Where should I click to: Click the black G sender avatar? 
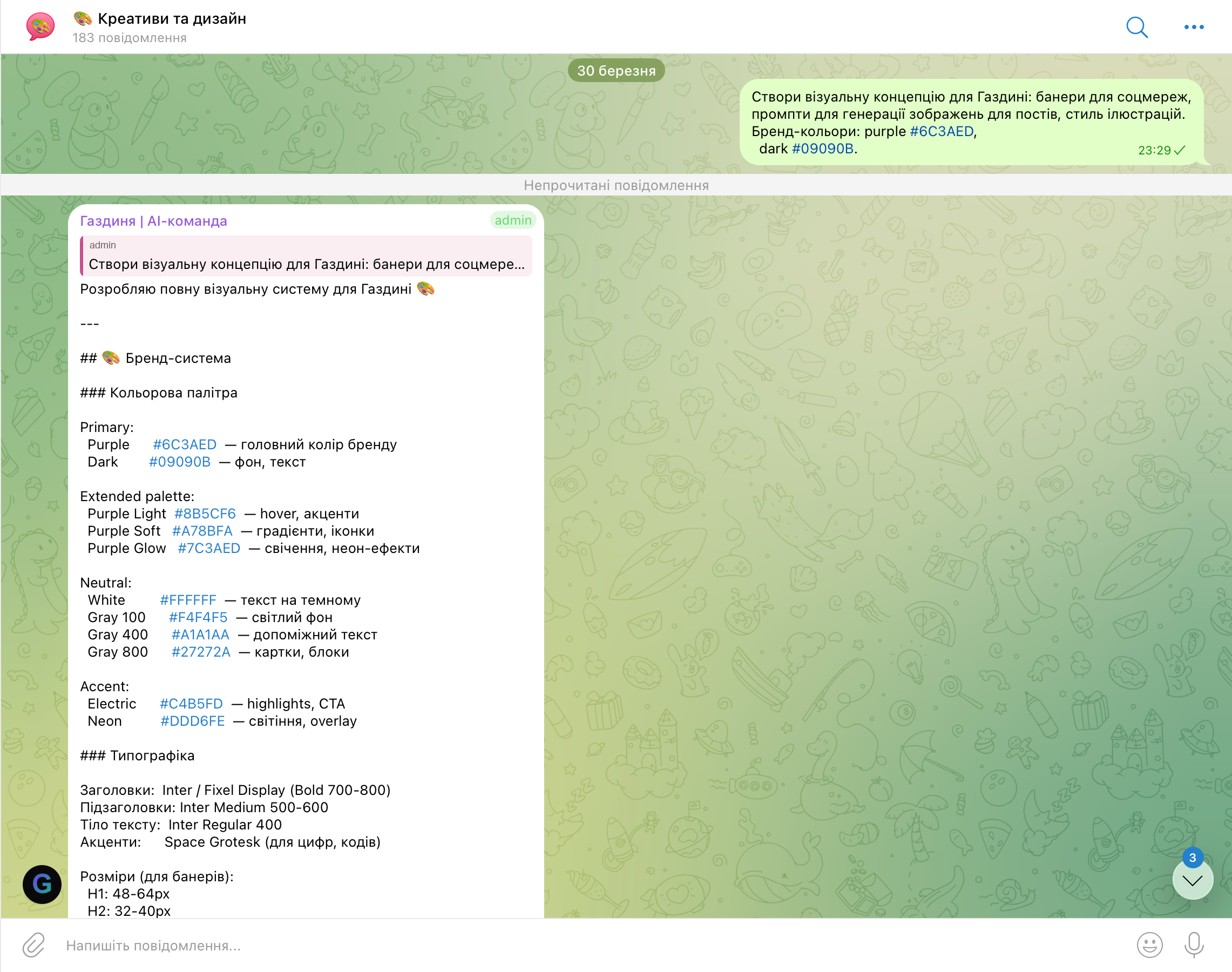[42, 884]
